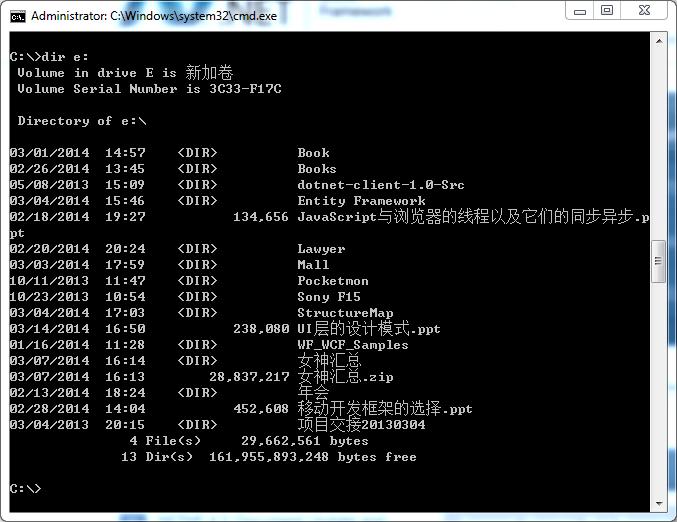
Task: Click the '238,080' file size value
Action: pos(261,329)
